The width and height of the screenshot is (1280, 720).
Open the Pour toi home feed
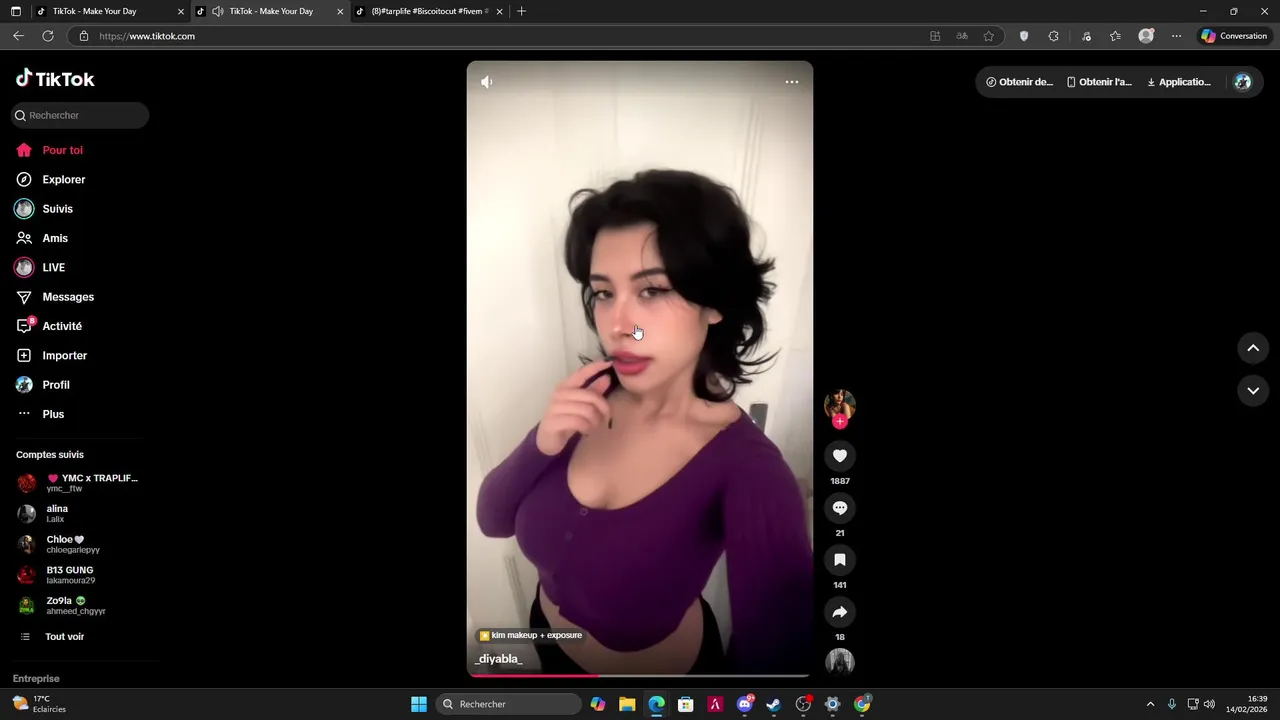click(x=62, y=150)
